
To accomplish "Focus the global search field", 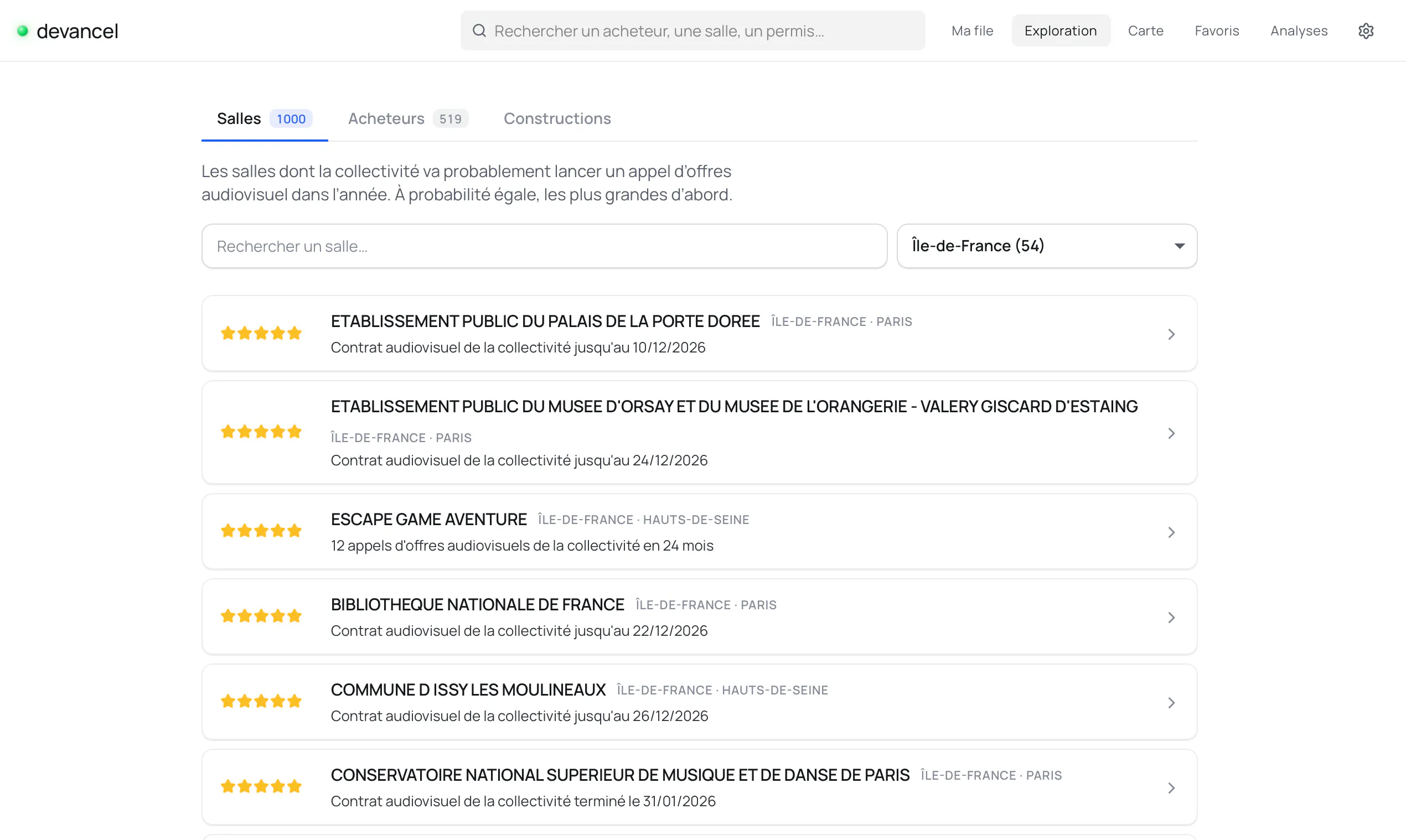I will click(x=692, y=30).
